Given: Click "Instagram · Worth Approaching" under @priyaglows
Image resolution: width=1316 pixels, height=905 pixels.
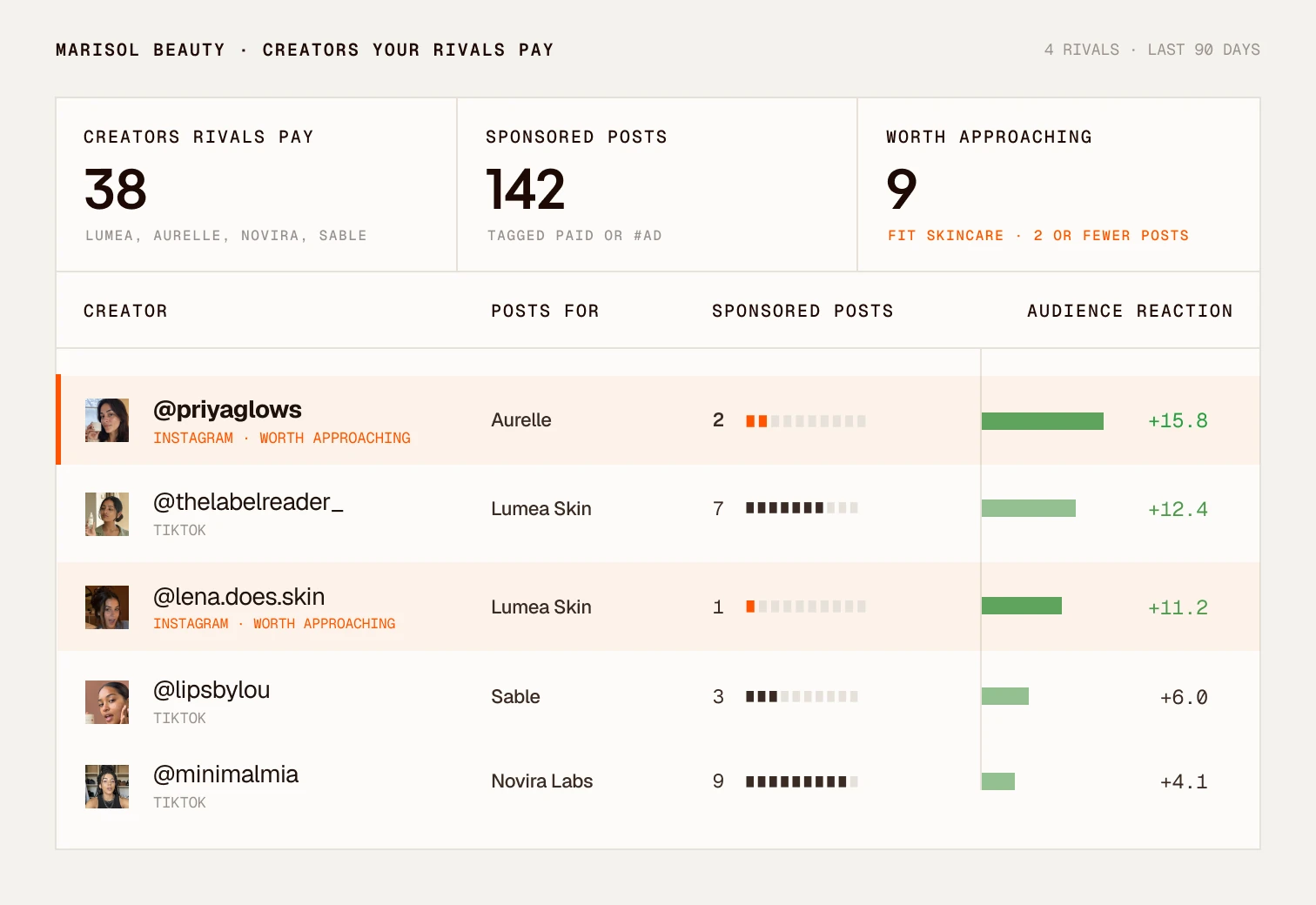Looking at the screenshot, I should click(x=282, y=438).
